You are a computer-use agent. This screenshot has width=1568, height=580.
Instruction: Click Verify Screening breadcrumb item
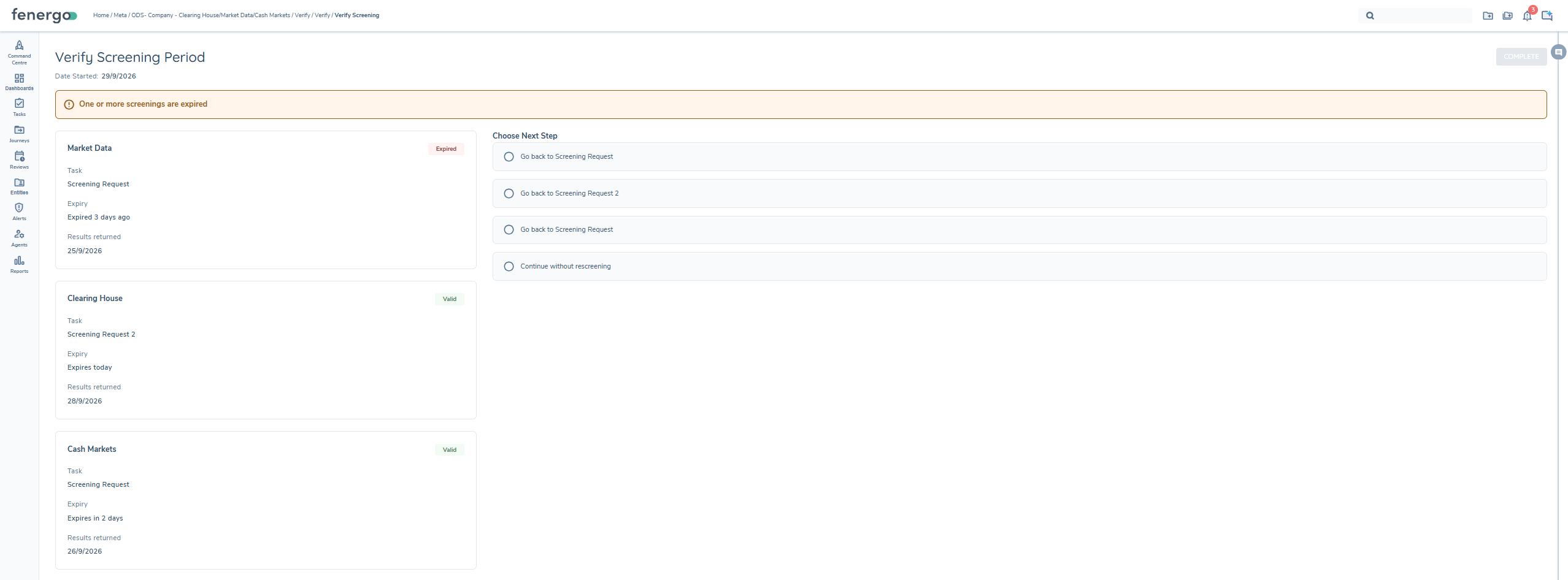click(x=356, y=15)
